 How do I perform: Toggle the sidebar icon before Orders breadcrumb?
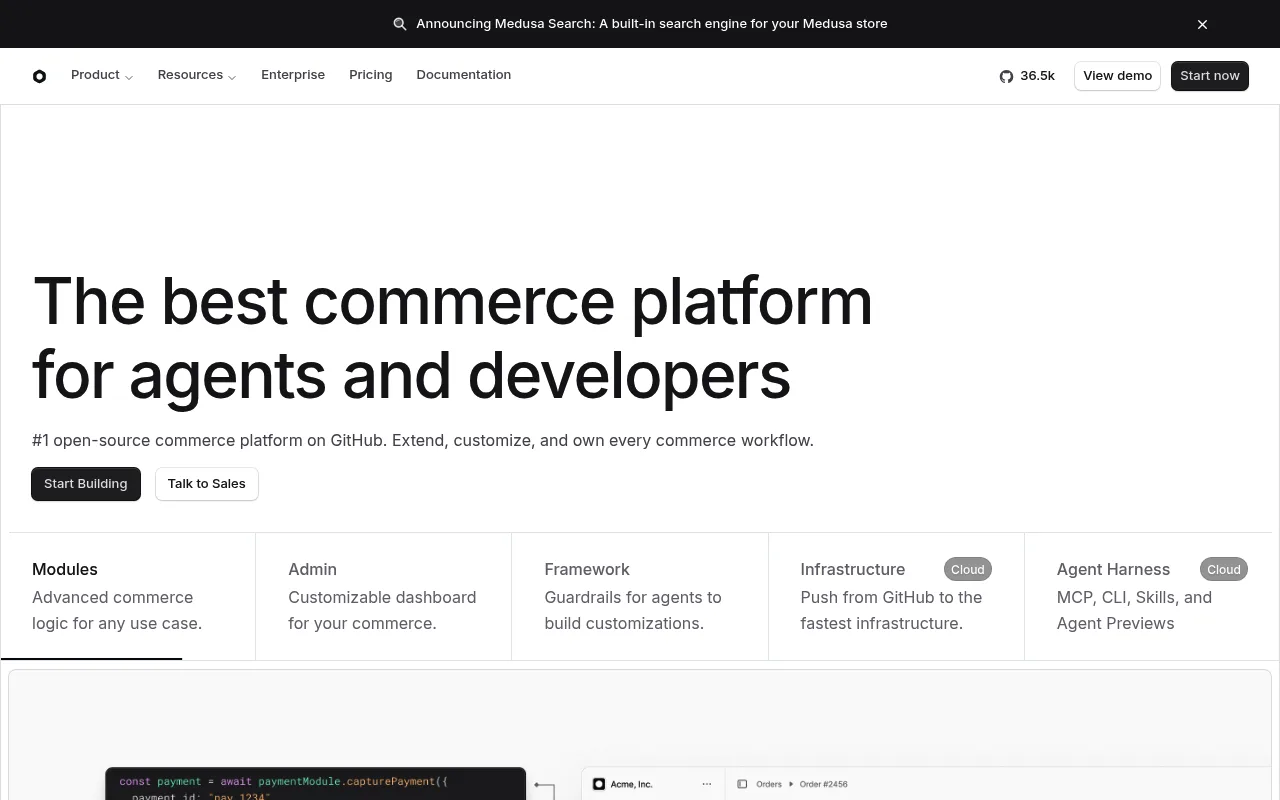[742, 784]
